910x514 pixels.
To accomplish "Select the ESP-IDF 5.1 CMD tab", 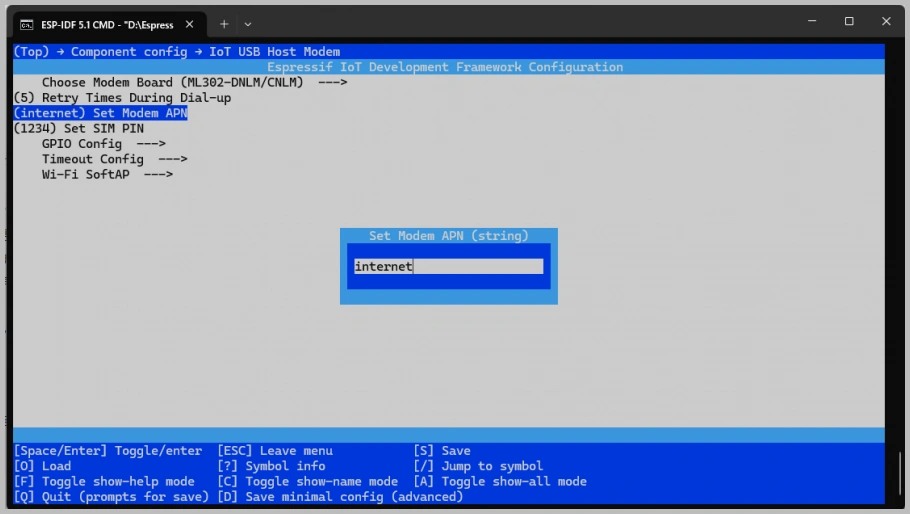I will (x=107, y=24).
